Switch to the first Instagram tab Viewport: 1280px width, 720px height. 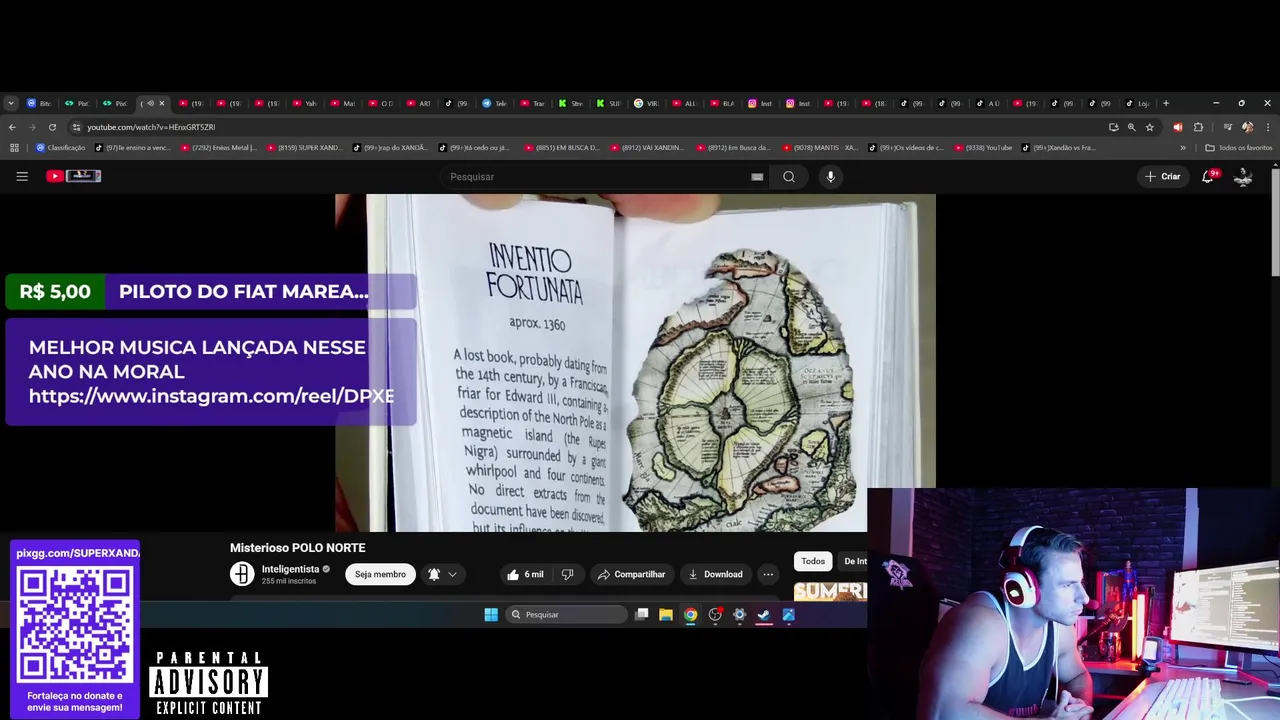tap(759, 103)
